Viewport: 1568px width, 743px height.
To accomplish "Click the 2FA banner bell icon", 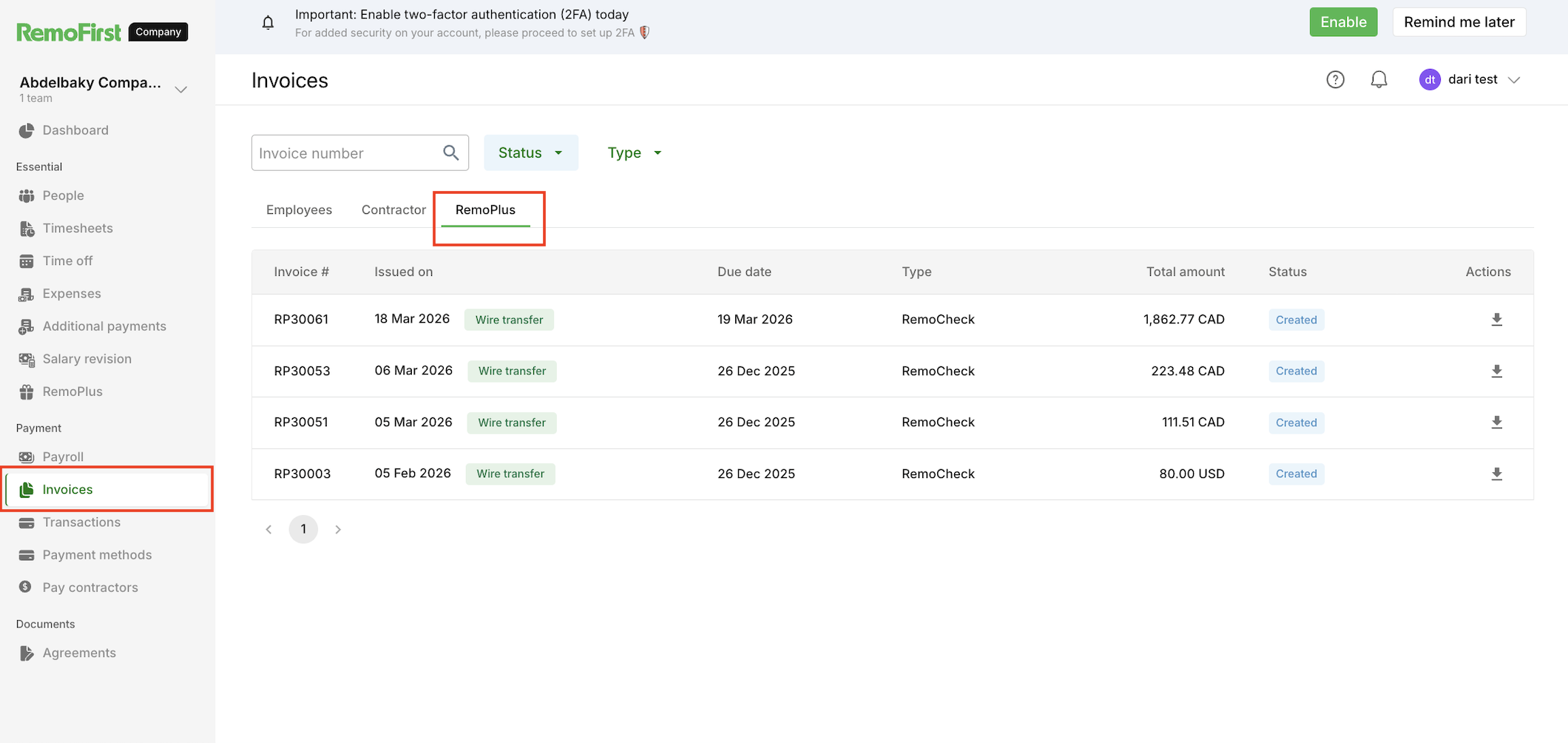I will (268, 23).
